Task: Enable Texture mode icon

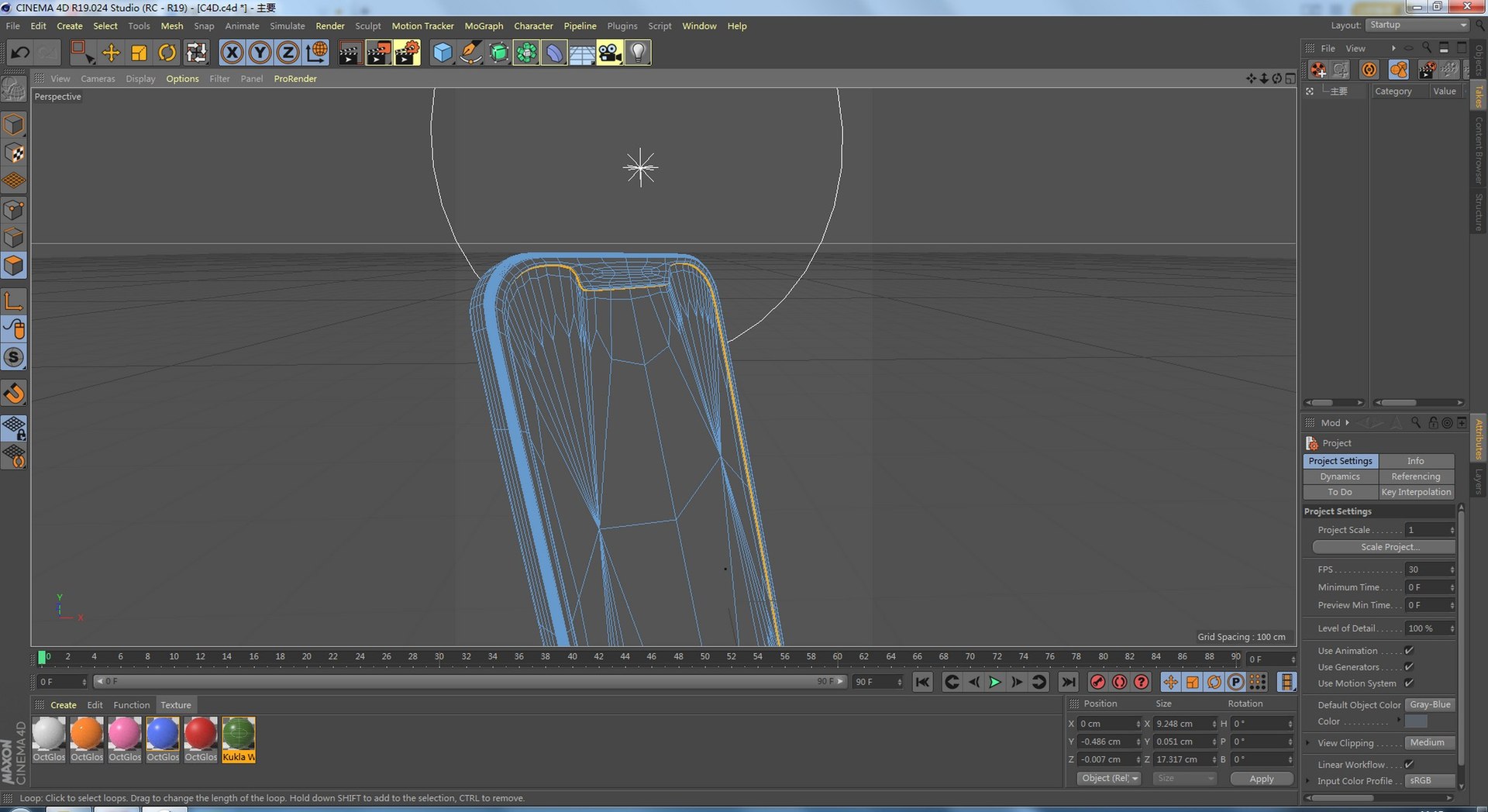Action: click(x=14, y=153)
